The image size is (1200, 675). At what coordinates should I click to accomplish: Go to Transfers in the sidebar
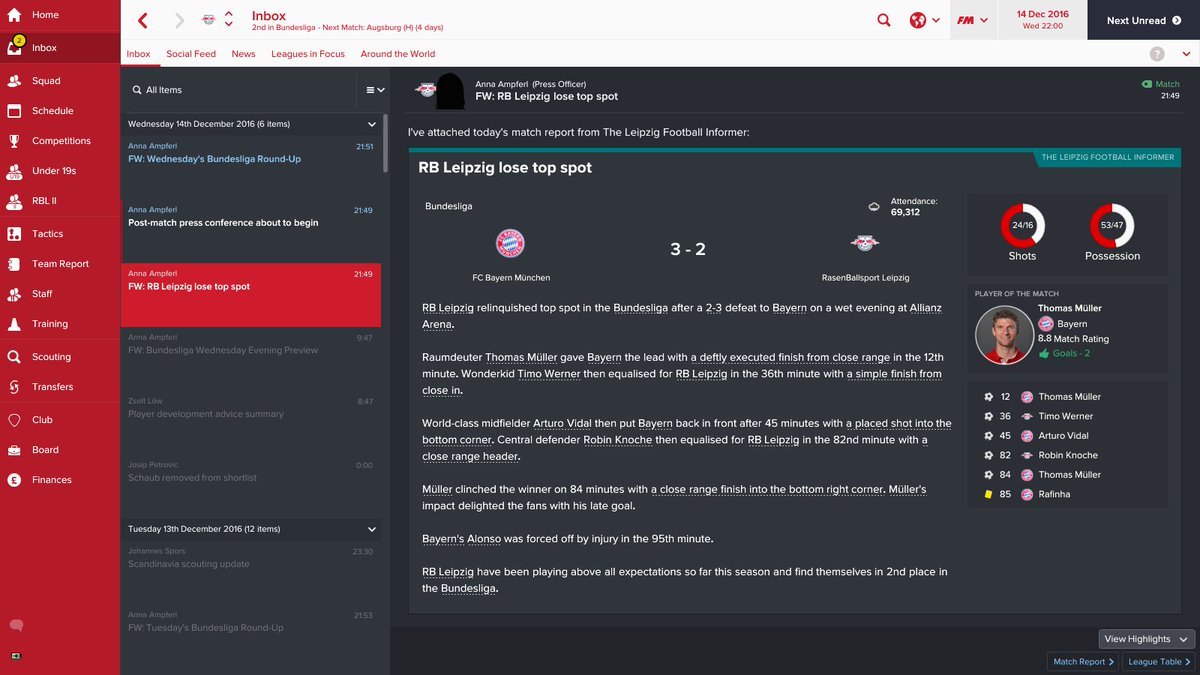tap(52, 387)
